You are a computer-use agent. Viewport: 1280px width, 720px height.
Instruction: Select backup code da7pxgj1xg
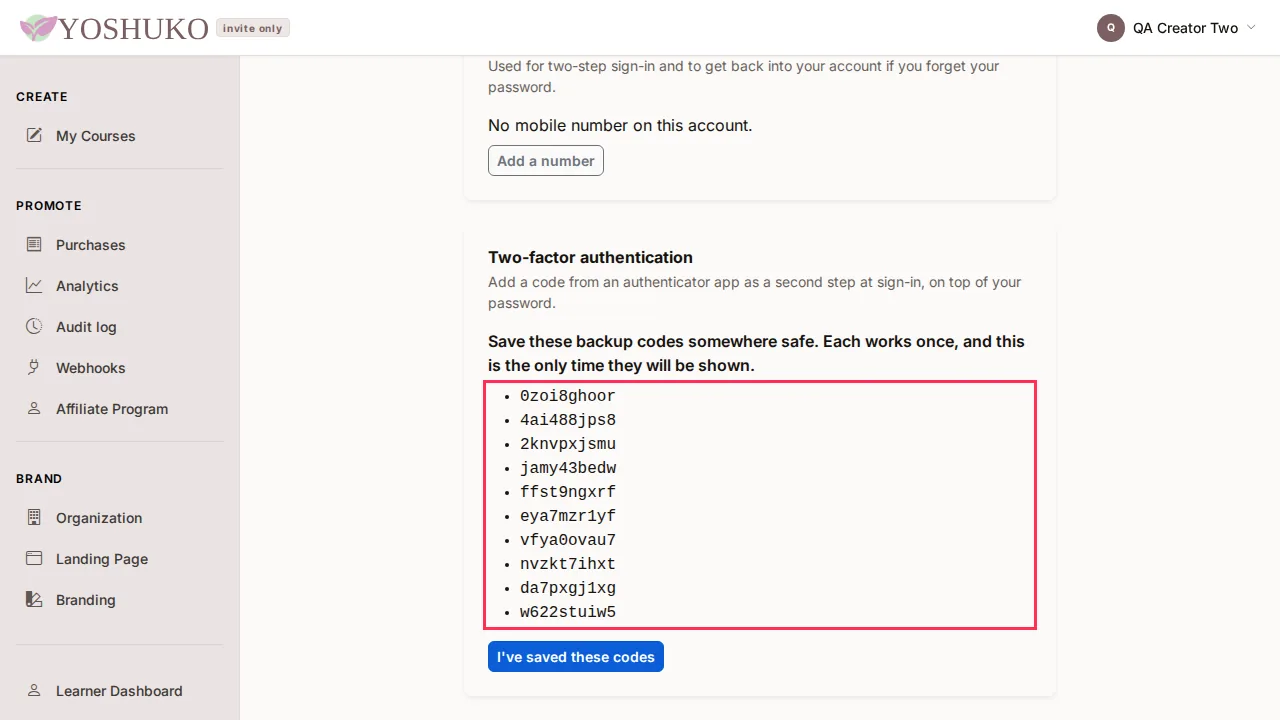click(x=568, y=588)
